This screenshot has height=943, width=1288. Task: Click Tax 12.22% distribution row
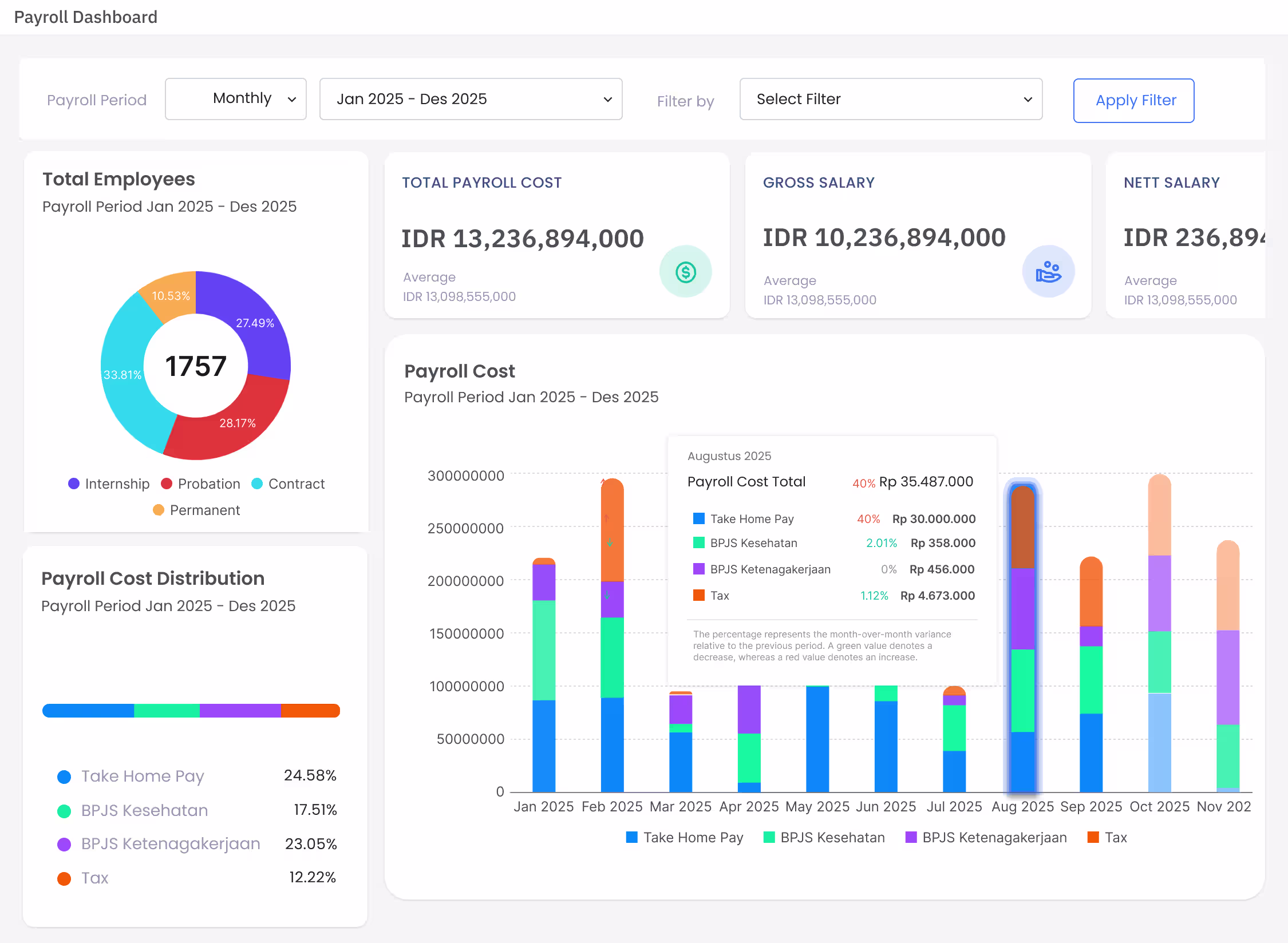pos(196,878)
